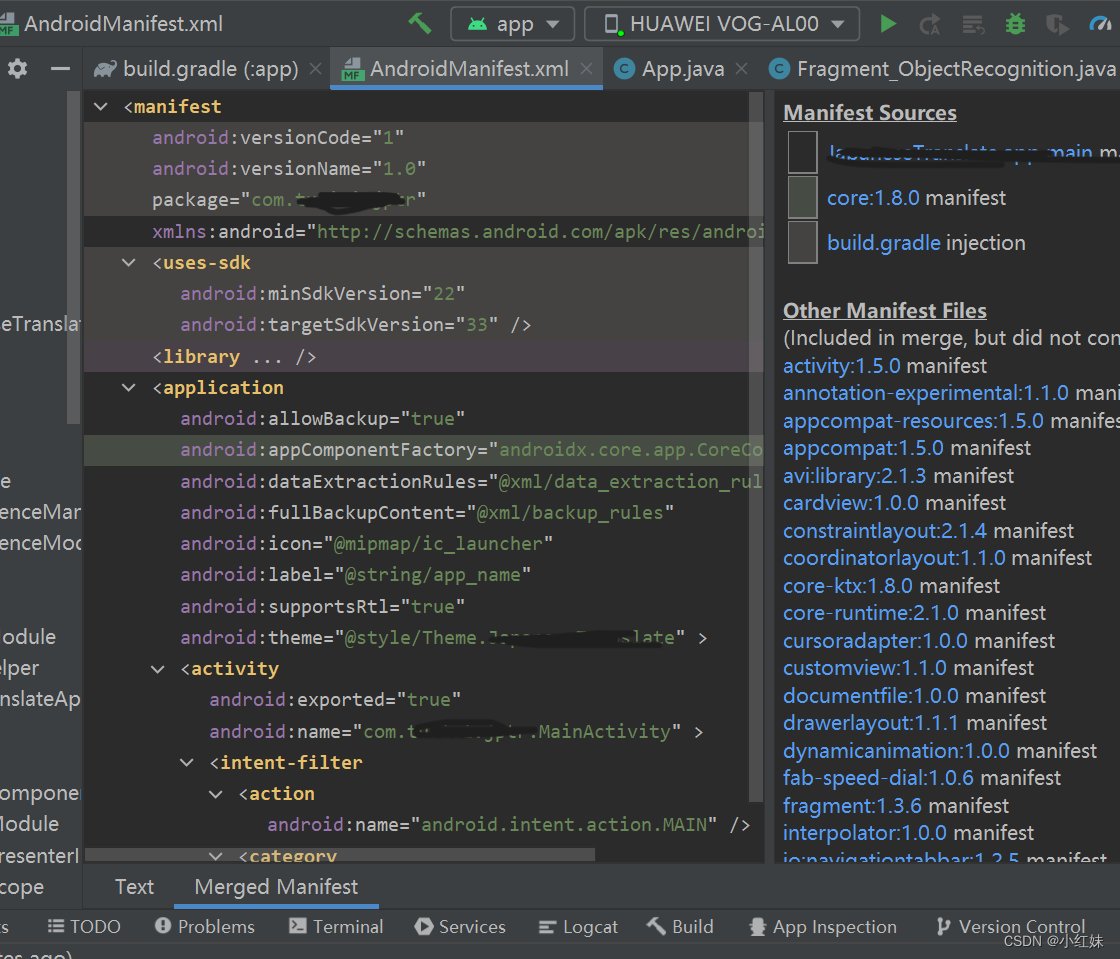Expand the collapsed library tag ellipsis

[x=267, y=356]
